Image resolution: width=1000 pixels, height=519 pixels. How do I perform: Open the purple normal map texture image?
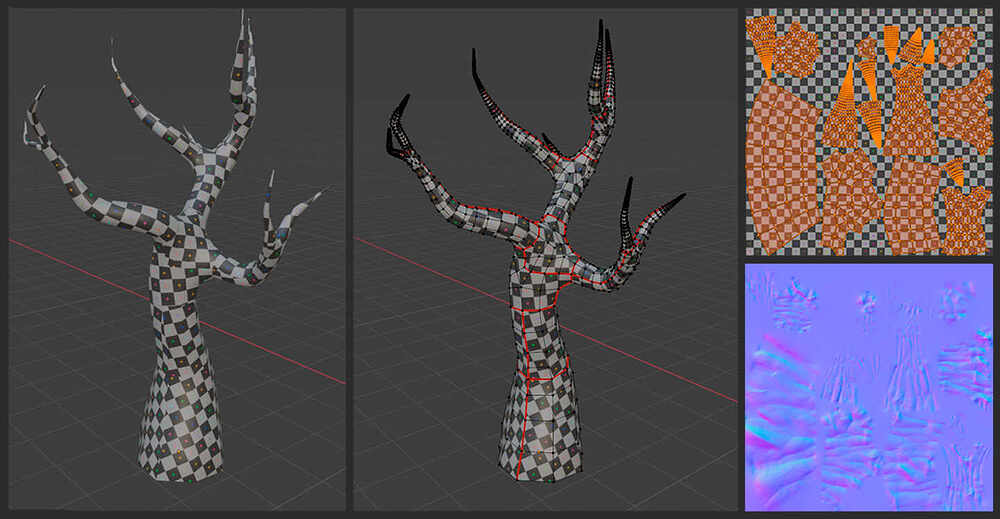869,387
